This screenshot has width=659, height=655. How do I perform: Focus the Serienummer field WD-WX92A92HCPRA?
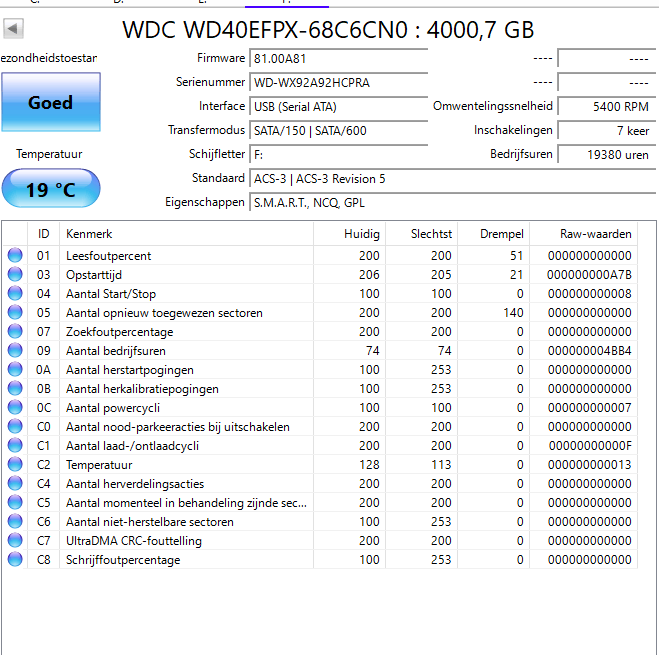point(338,82)
